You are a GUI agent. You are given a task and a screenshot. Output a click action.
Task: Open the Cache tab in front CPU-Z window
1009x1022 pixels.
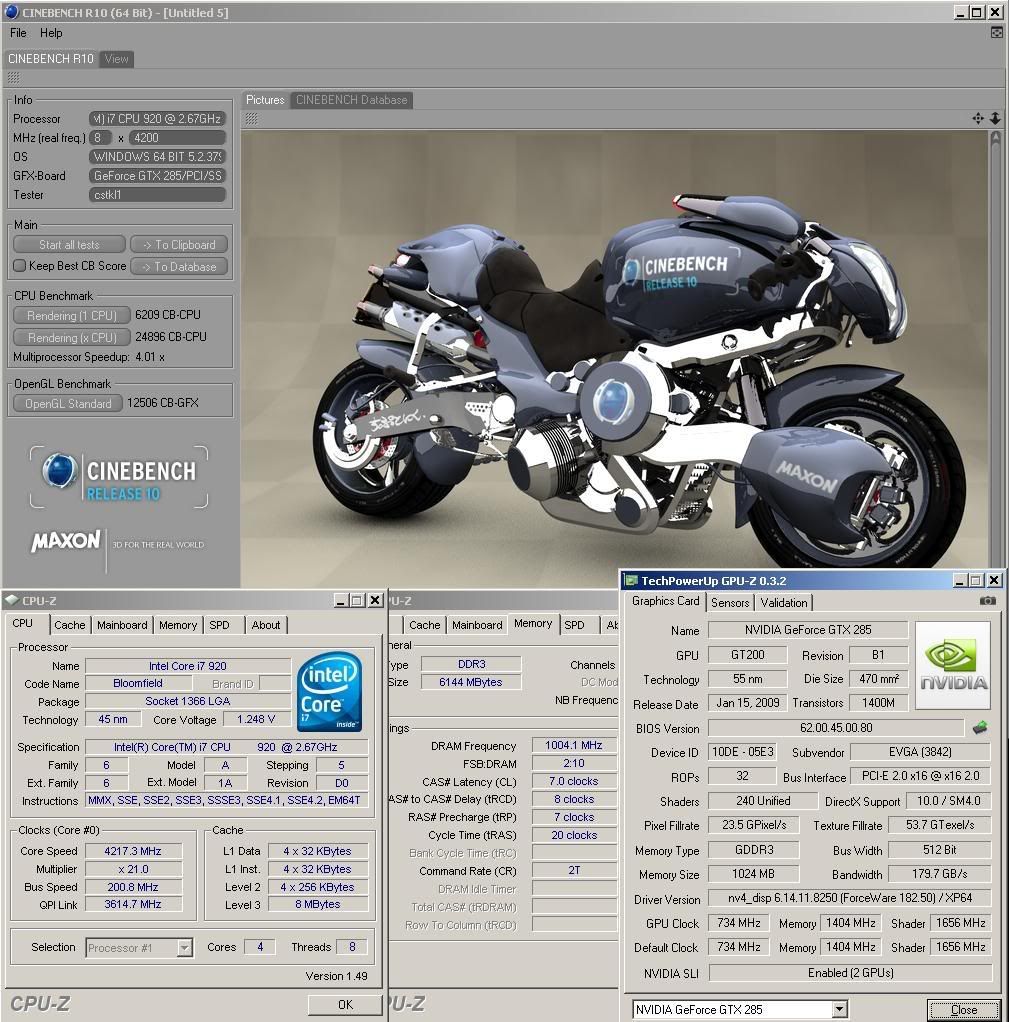pos(70,624)
